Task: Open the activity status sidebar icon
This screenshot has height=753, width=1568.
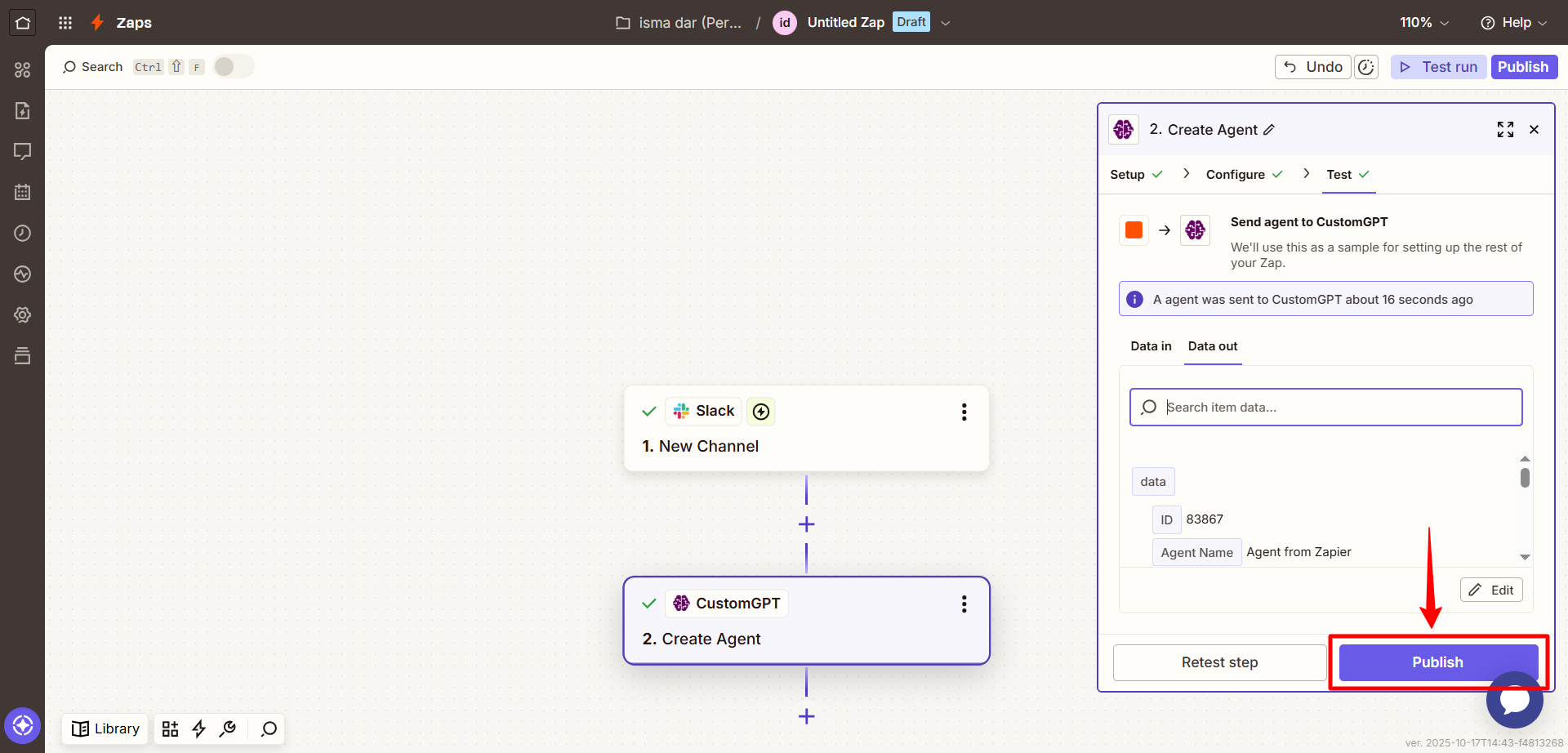Action: pos(22,274)
